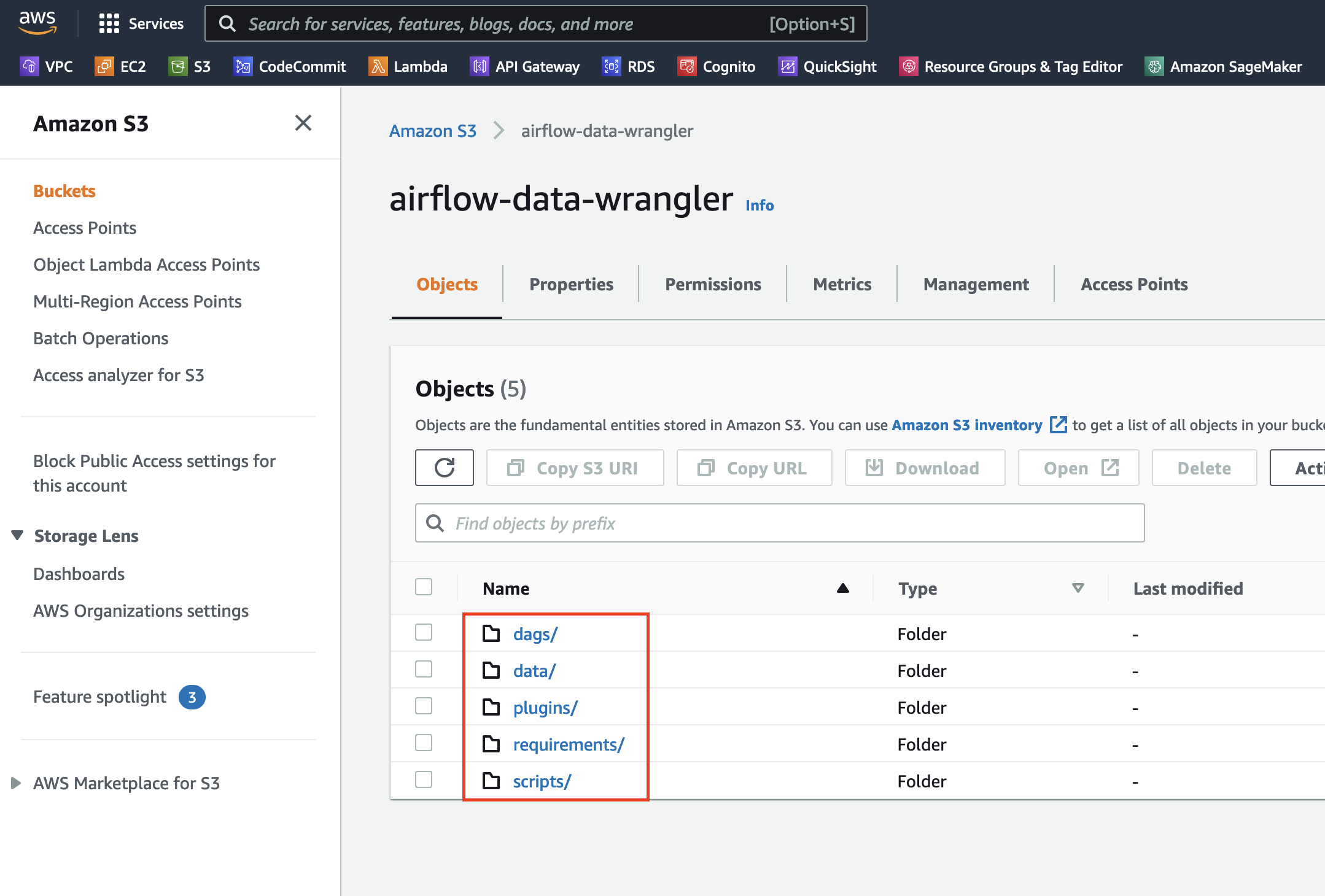Click the AWS logo

coord(37,23)
